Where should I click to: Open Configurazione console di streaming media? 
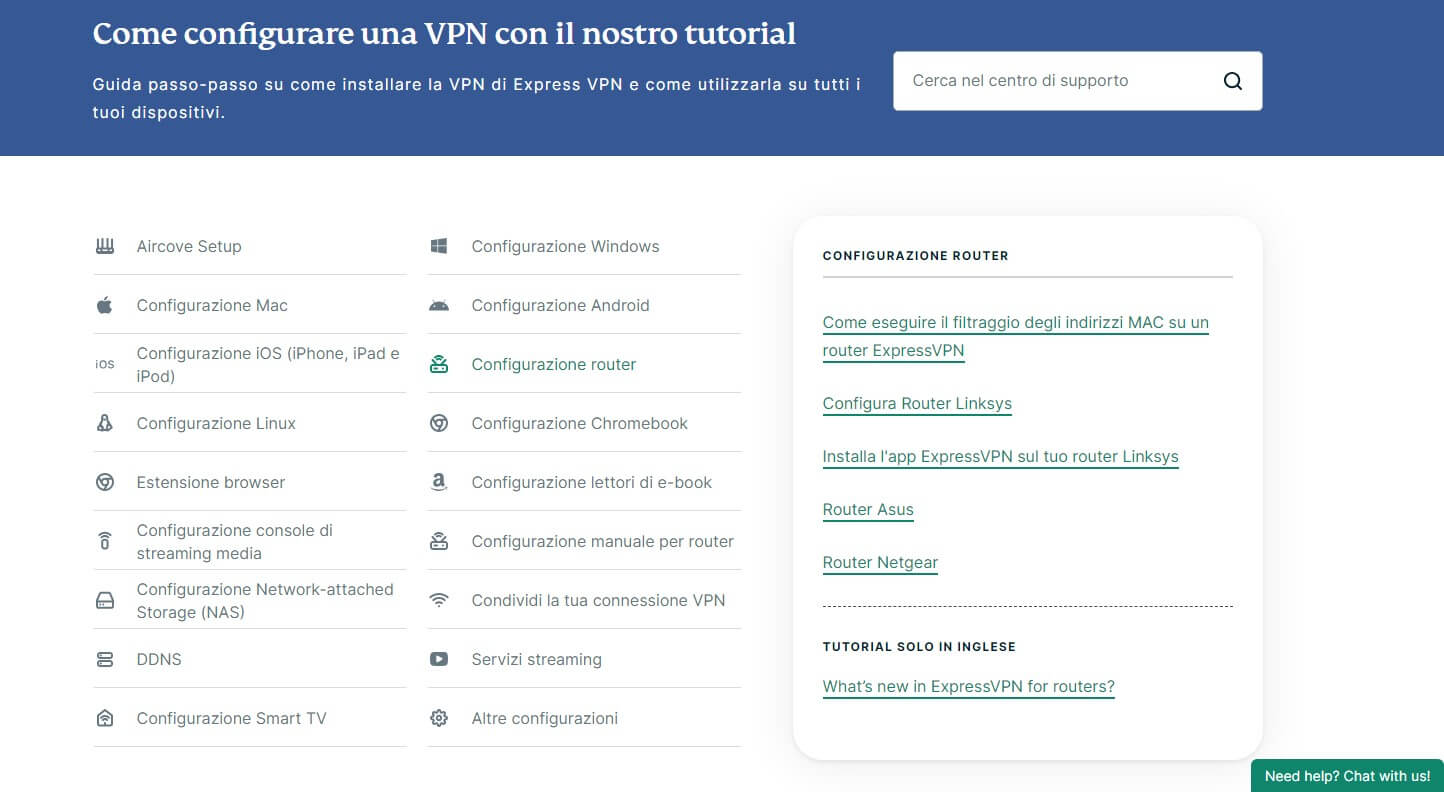tap(235, 541)
